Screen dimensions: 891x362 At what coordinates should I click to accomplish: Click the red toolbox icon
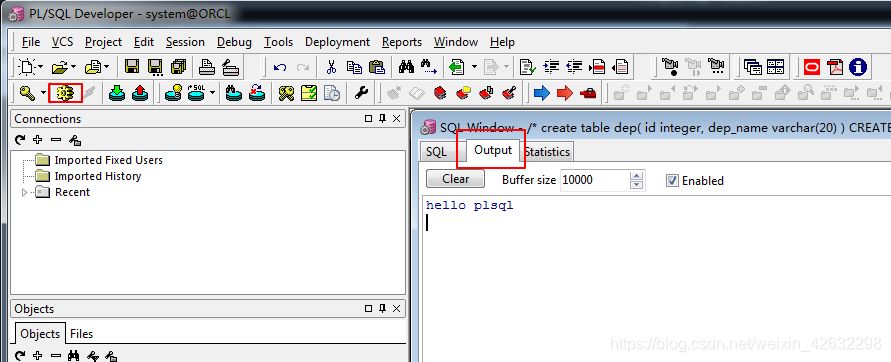click(x=588, y=93)
